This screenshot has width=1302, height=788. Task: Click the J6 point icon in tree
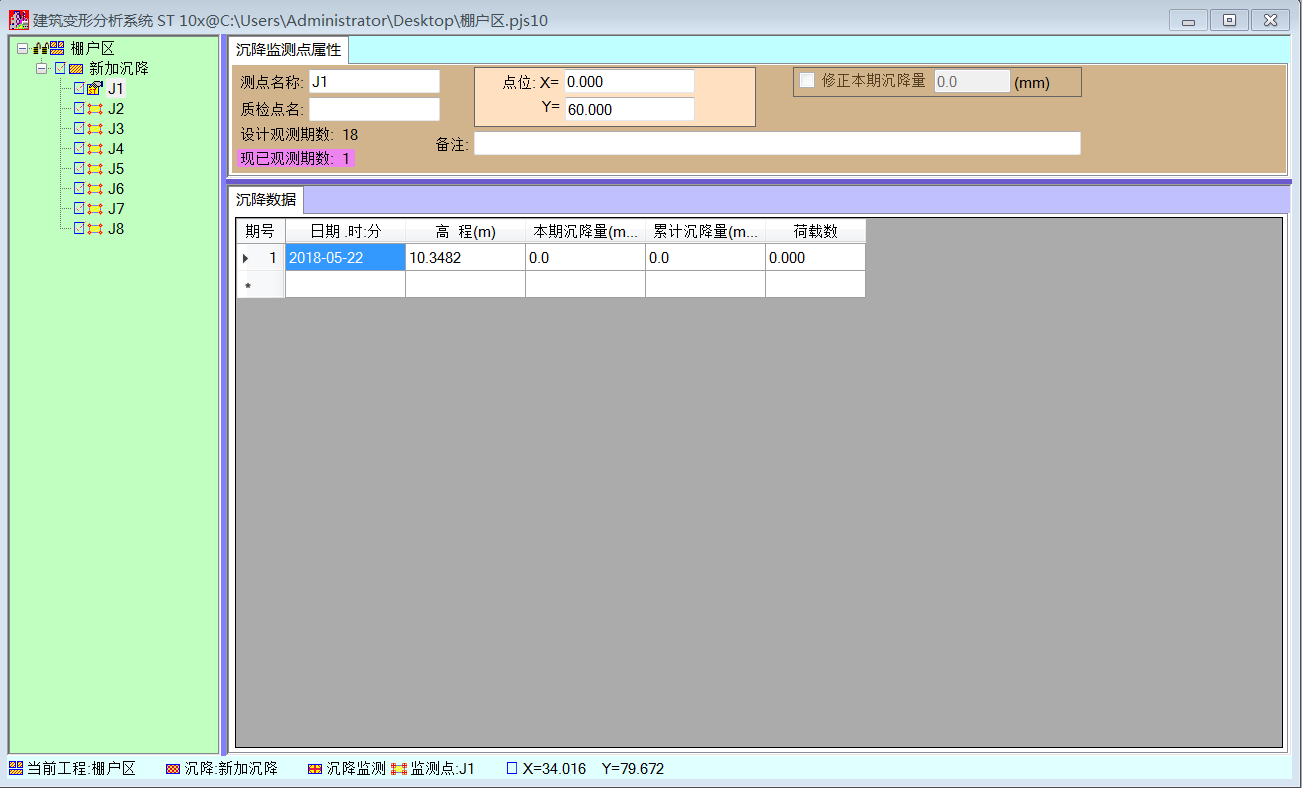pos(95,189)
